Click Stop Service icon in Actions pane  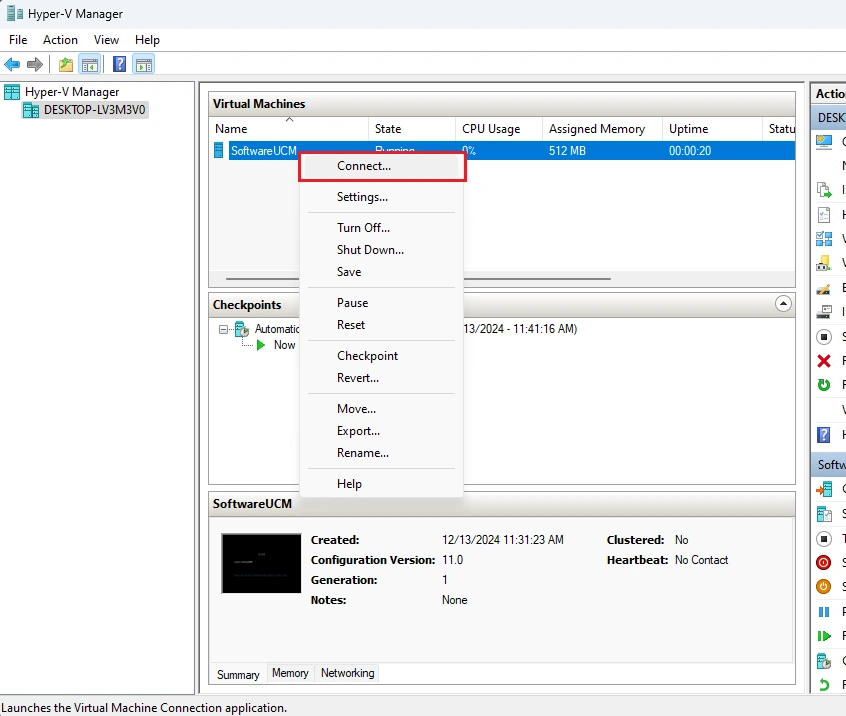tap(823, 337)
